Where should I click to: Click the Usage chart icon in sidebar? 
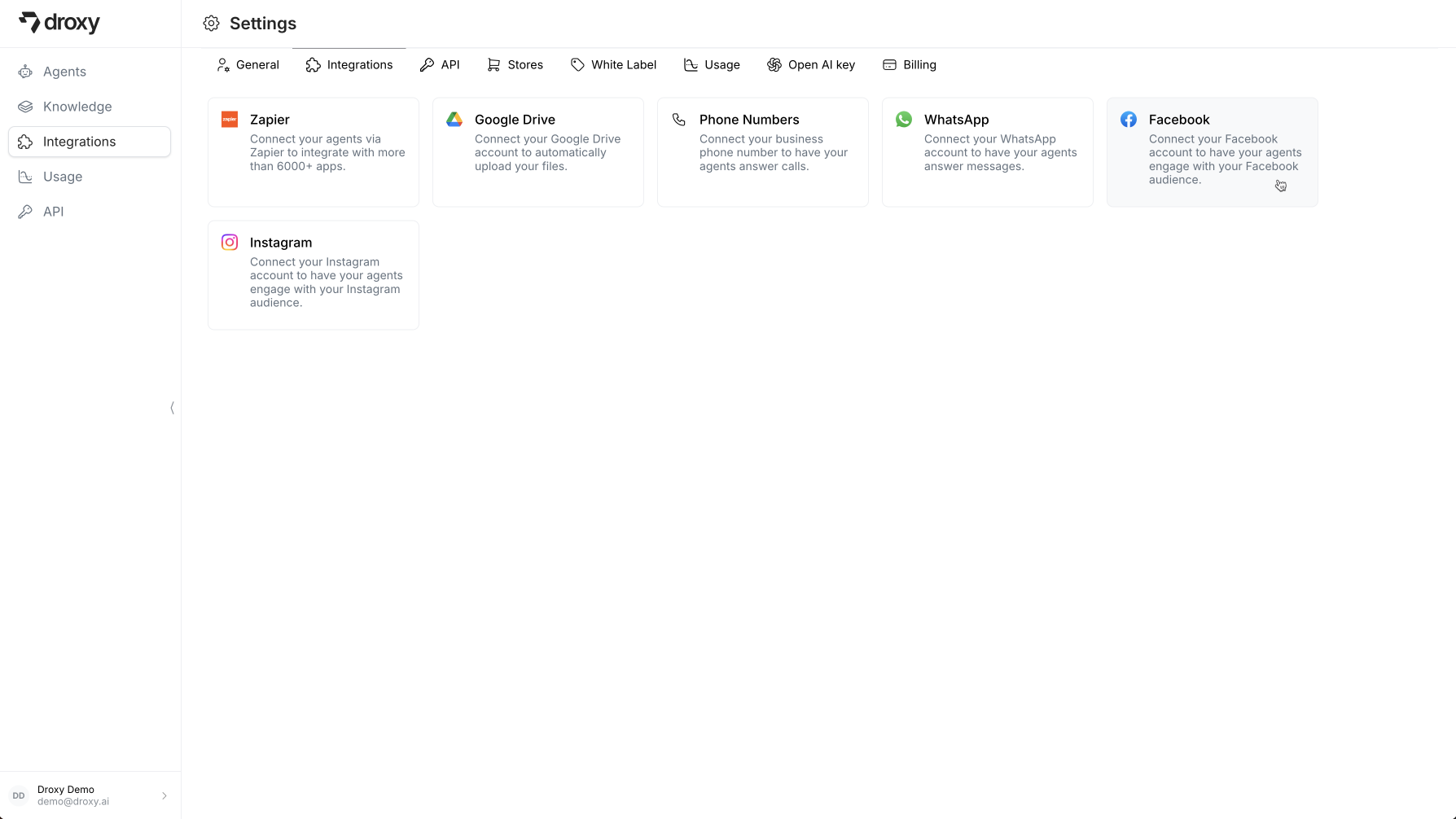click(25, 177)
